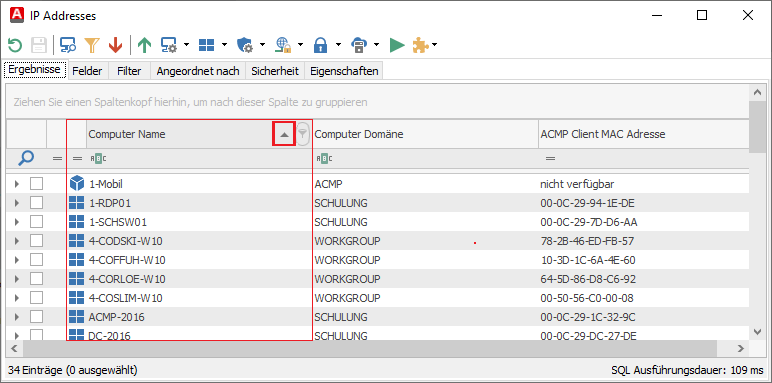Tick the checkbox for 4-CODSKI-W10

(36, 241)
